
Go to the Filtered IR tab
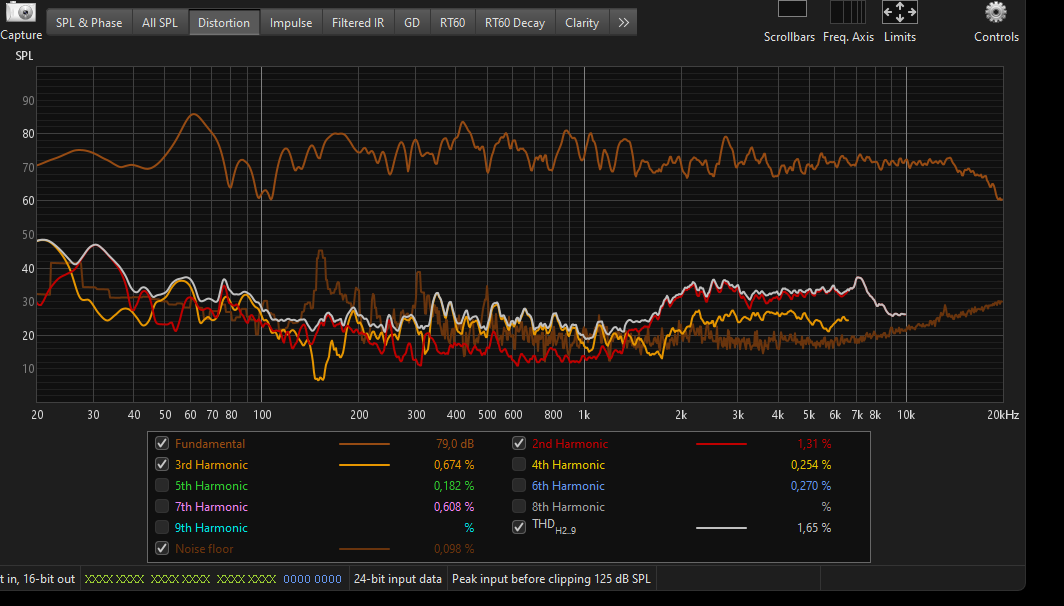[358, 23]
